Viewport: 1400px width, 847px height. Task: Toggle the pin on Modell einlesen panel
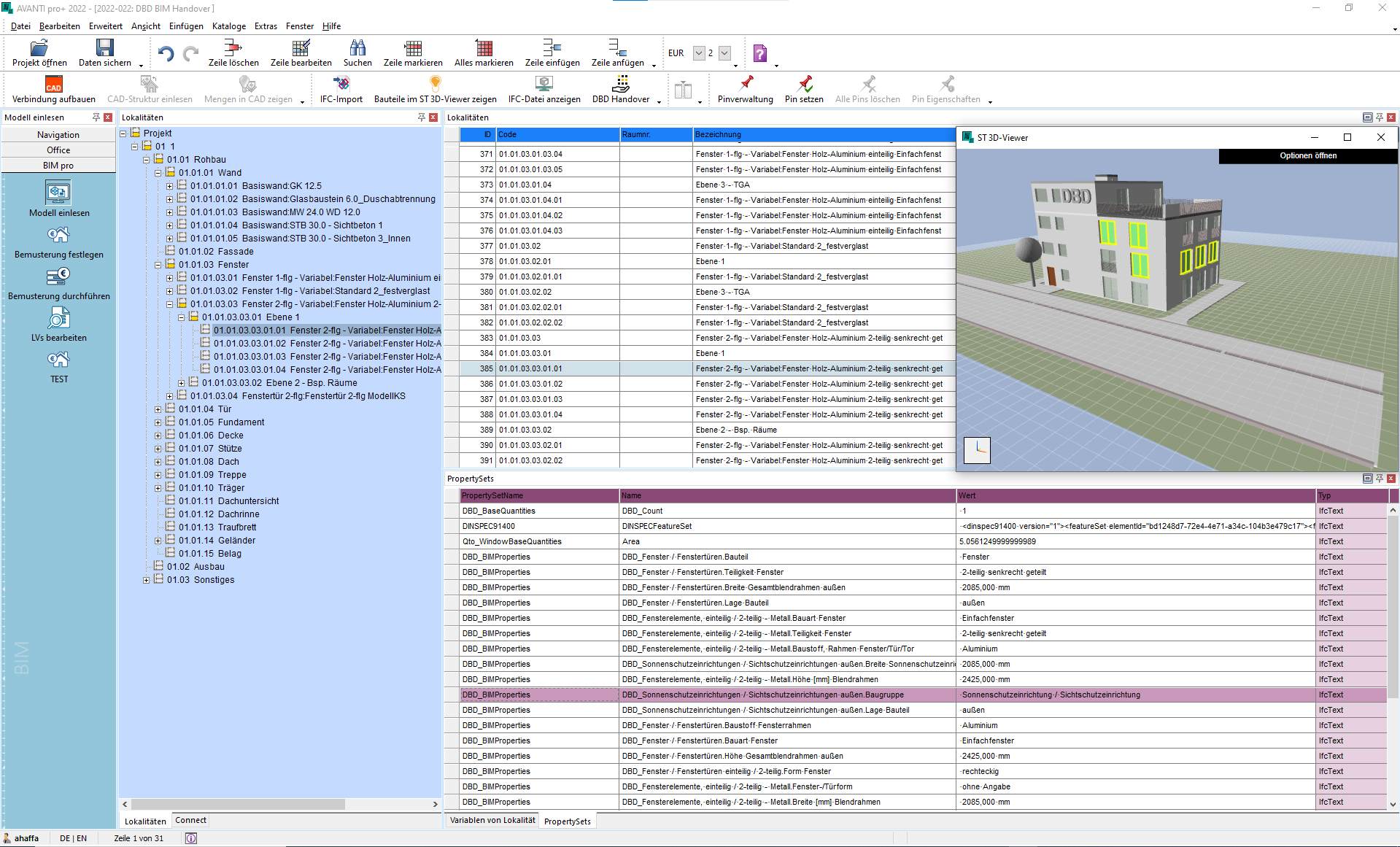[96, 117]
